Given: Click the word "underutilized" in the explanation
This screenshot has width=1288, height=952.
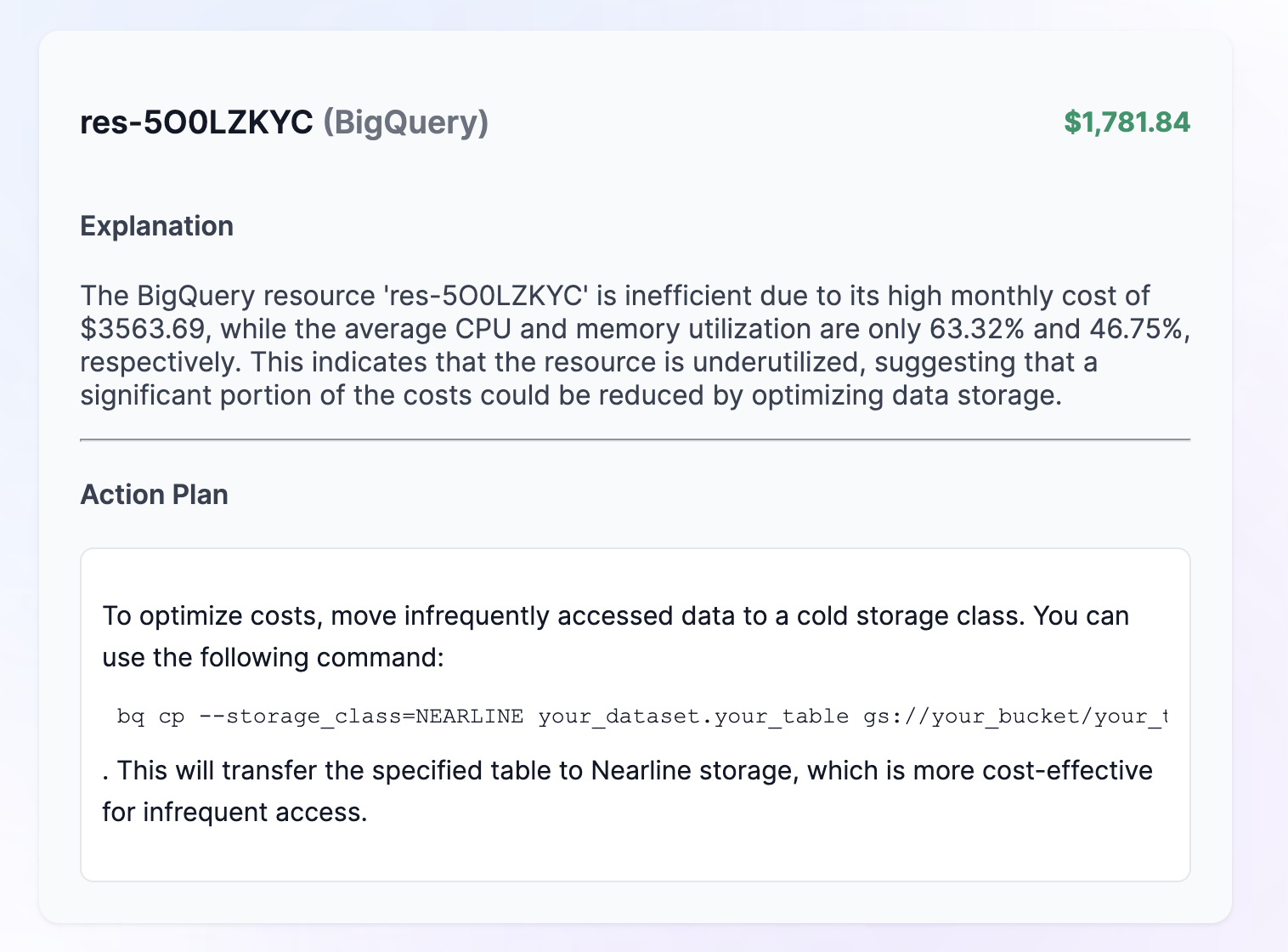Looking at the screenshot, I should 774,362.
